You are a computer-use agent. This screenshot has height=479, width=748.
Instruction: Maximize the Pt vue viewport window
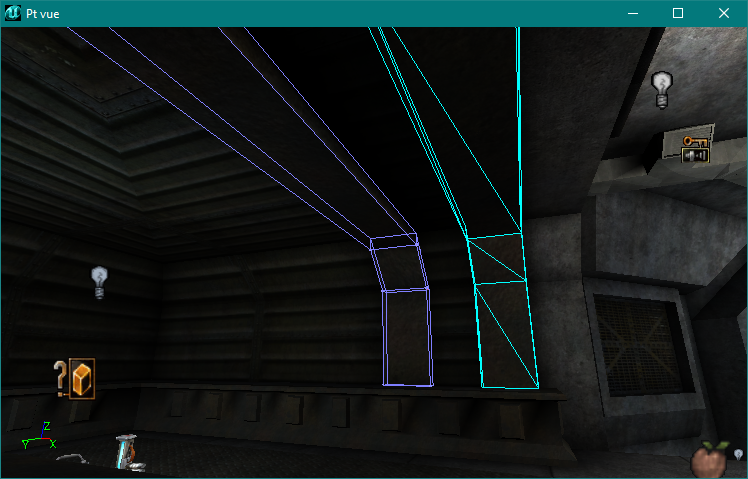coord(678,13)
